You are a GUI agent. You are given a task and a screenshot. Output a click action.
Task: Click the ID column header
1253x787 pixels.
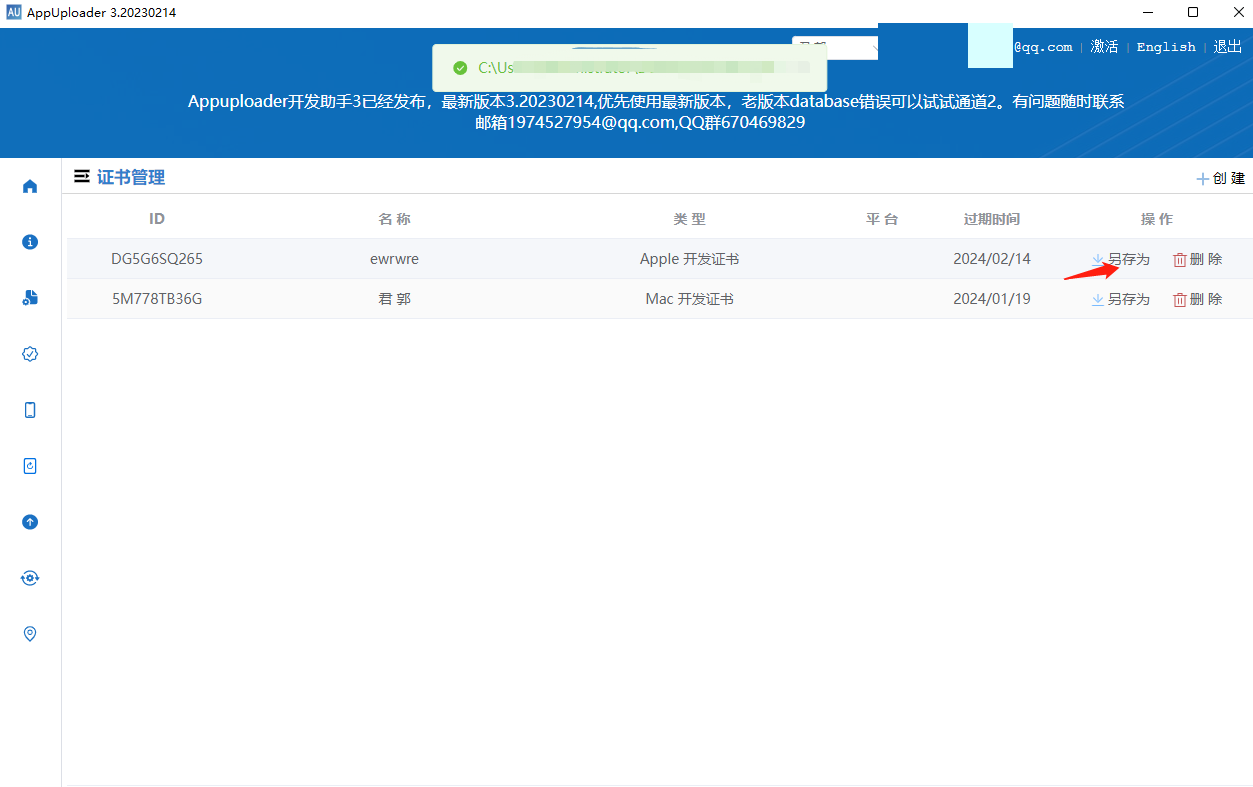157,219
